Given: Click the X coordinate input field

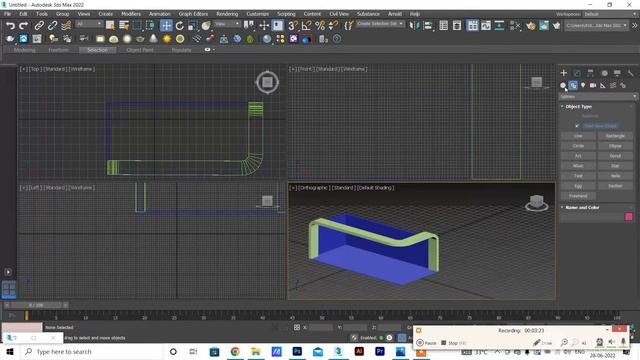Looking at the screenshot, I should [321, 327].
